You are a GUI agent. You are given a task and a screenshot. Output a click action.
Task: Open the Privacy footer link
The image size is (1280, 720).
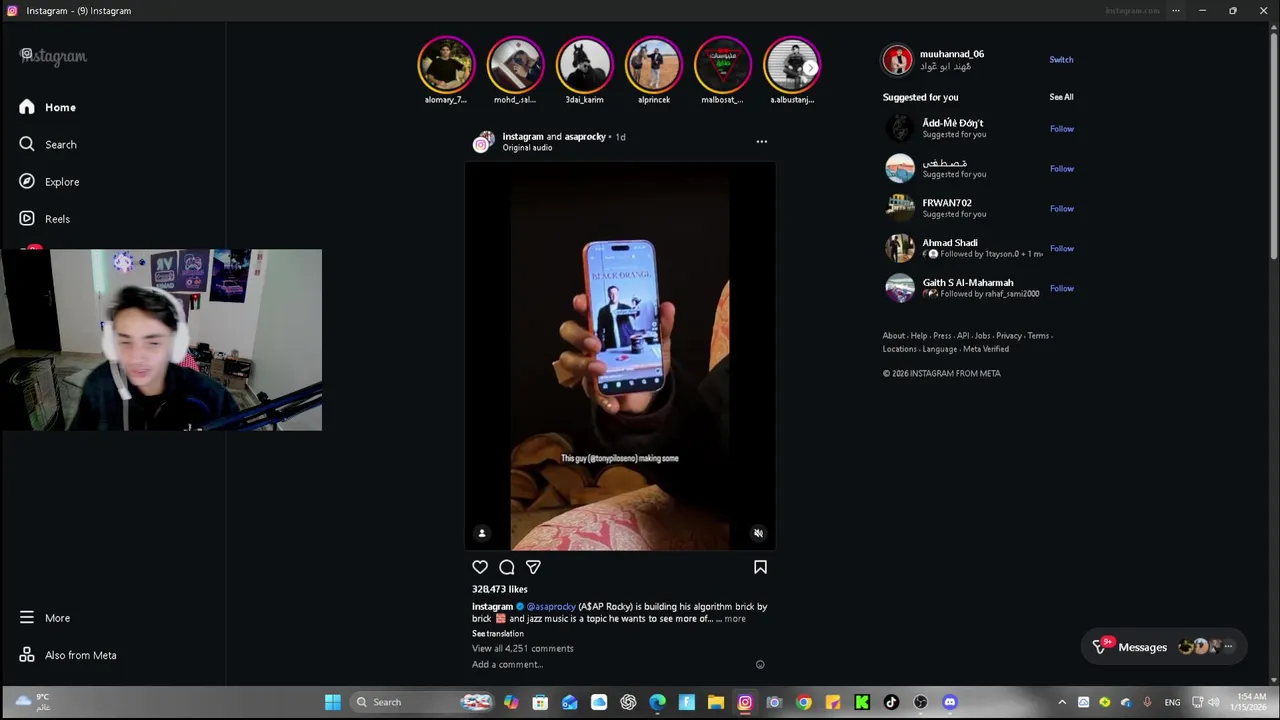point(1009,336)
